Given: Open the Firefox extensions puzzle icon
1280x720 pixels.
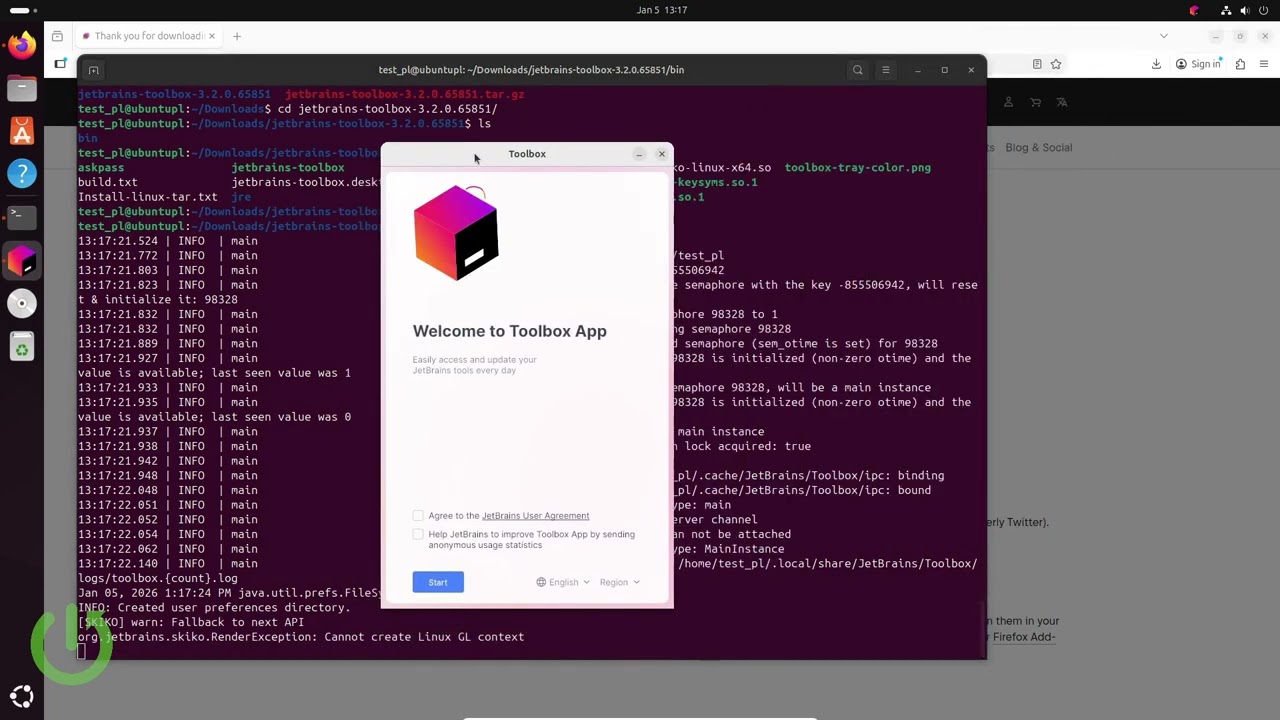Looking at the screenshot, I should 1240,64.
